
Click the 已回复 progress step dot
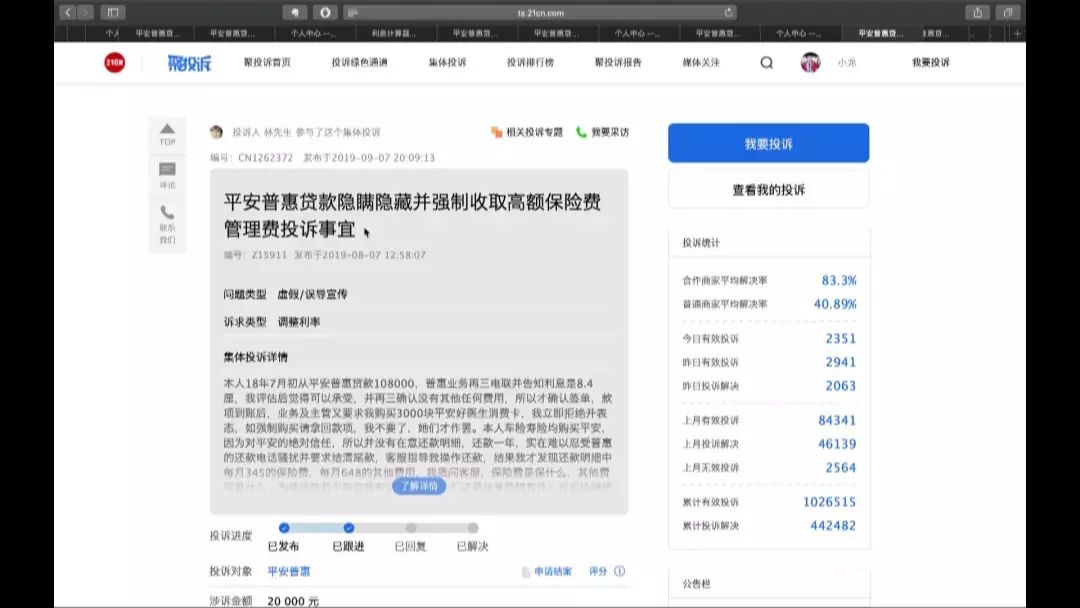(x=411, y=528)
